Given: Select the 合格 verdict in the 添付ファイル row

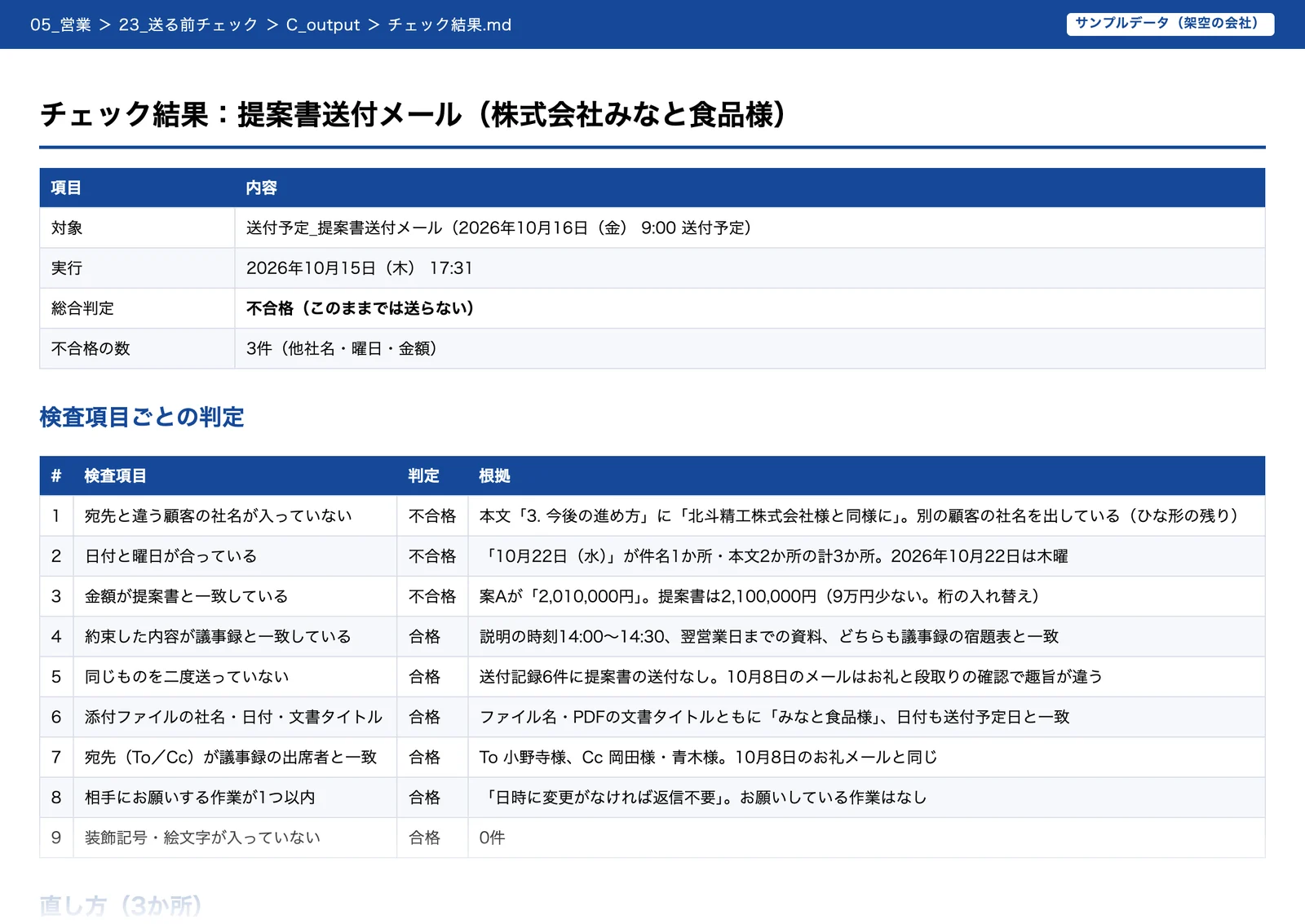Looking at the screenshot, I should coord(424,717).
